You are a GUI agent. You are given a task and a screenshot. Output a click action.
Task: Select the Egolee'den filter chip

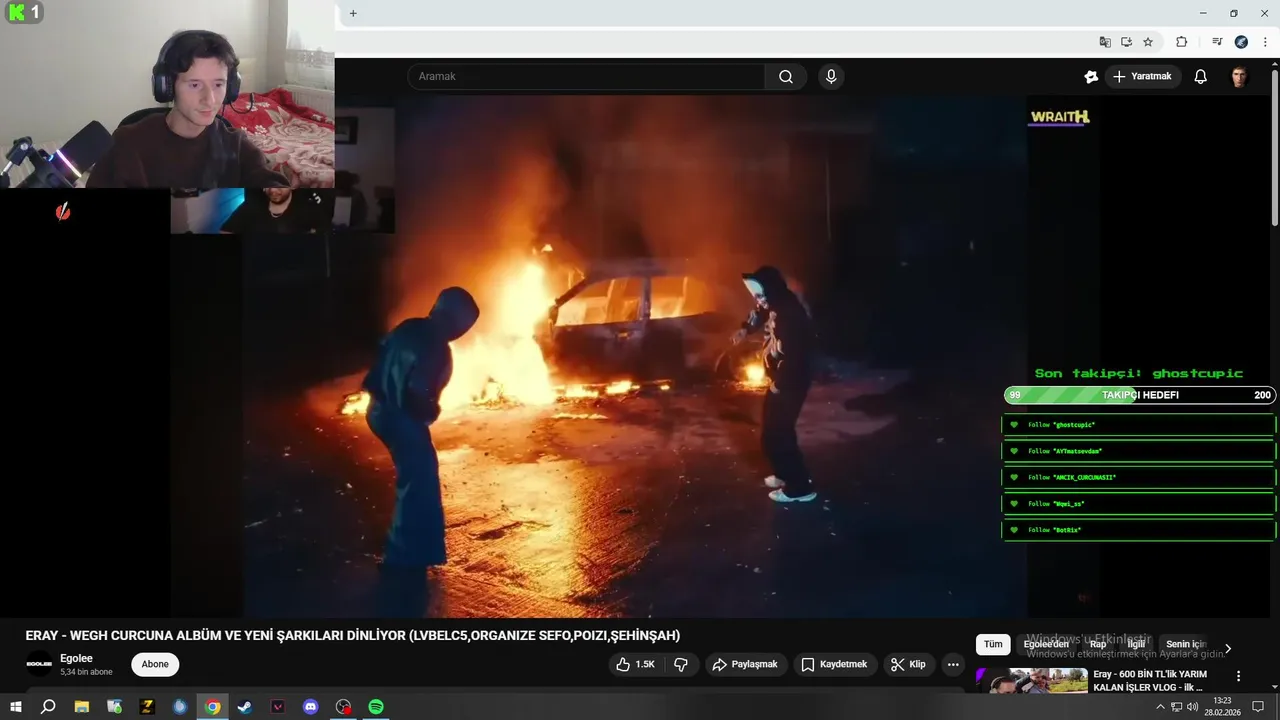pyautogui.click(x=1046, y=645)
